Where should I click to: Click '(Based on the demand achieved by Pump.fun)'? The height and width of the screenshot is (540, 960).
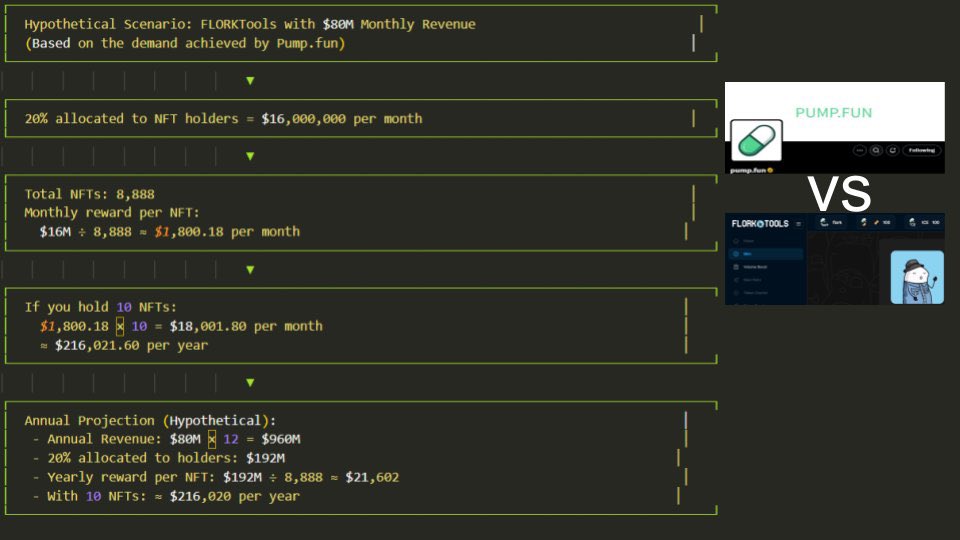(x=185, y=43)
